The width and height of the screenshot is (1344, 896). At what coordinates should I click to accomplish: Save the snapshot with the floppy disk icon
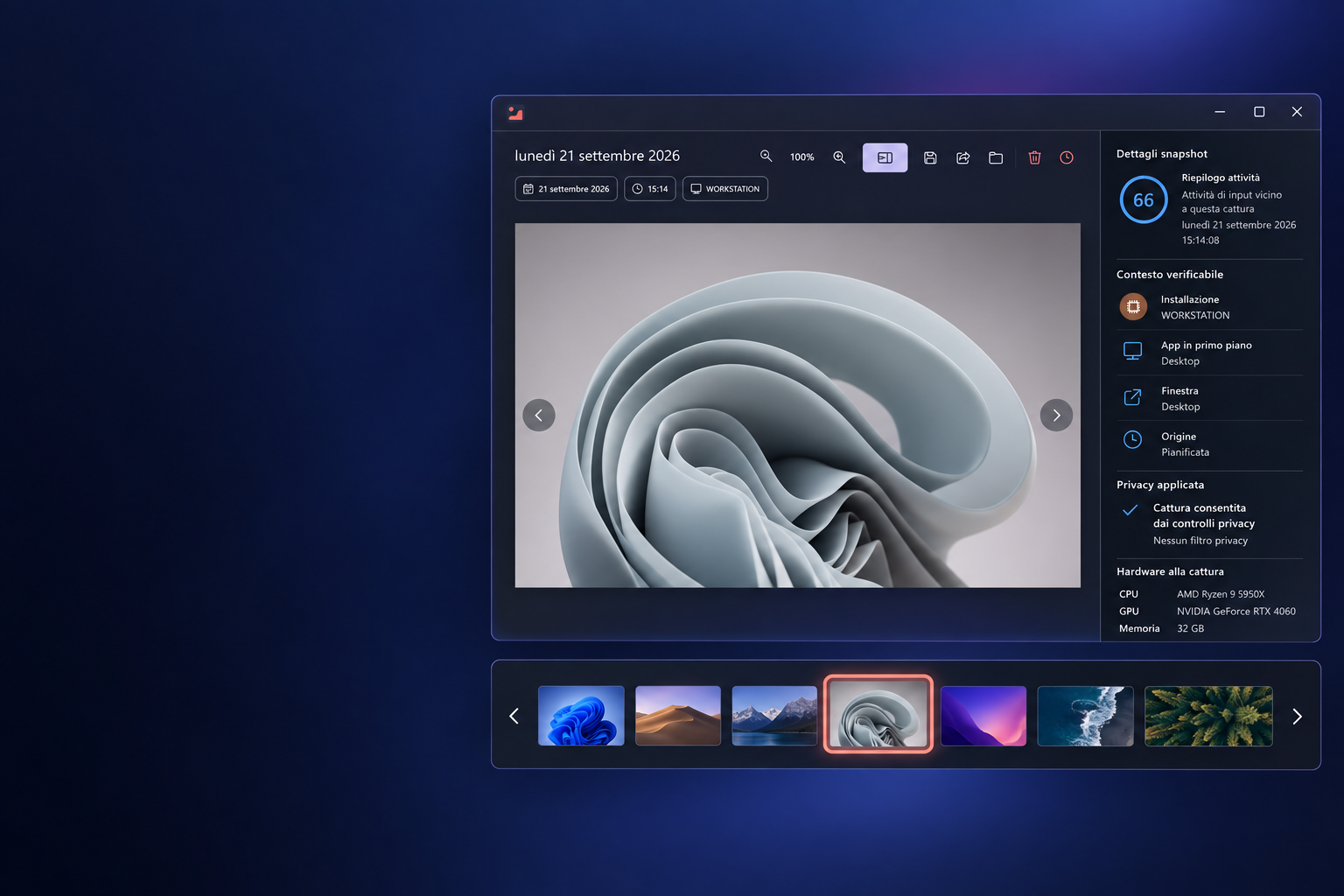930,157
